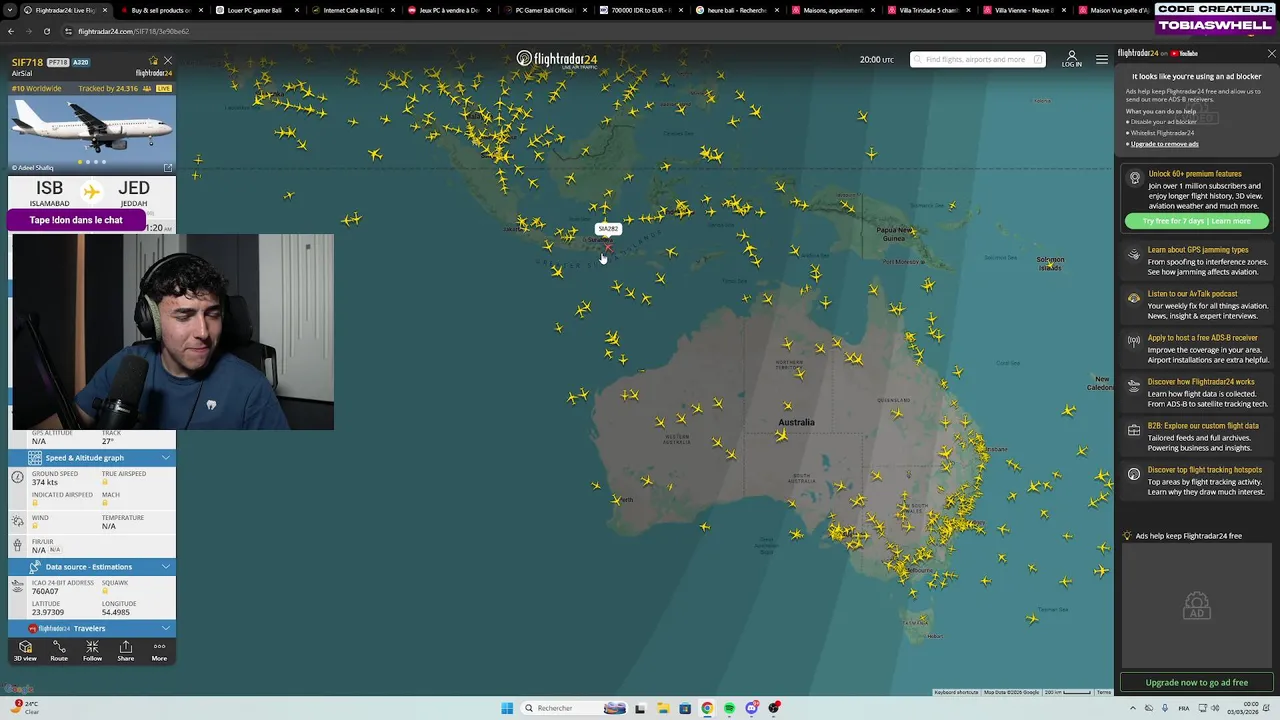The image size is (1280, 720).
Task: Open Discord from the taskbar
Action: click(751, 708)
